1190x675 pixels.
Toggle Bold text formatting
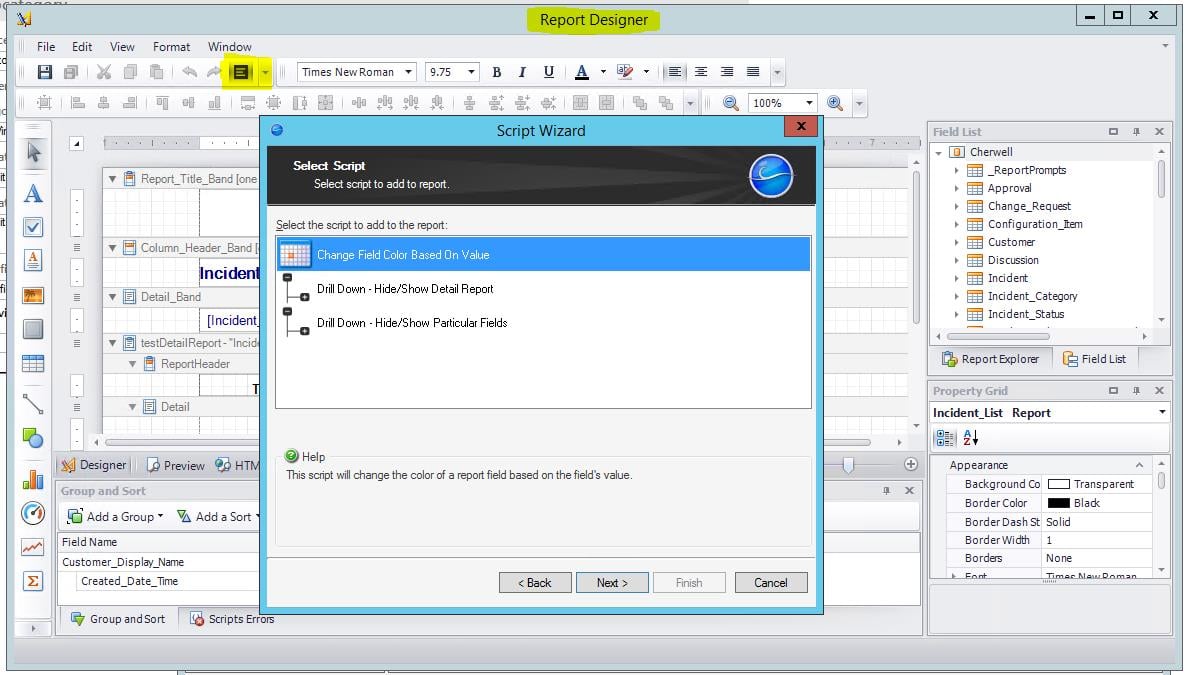[497, 72]
